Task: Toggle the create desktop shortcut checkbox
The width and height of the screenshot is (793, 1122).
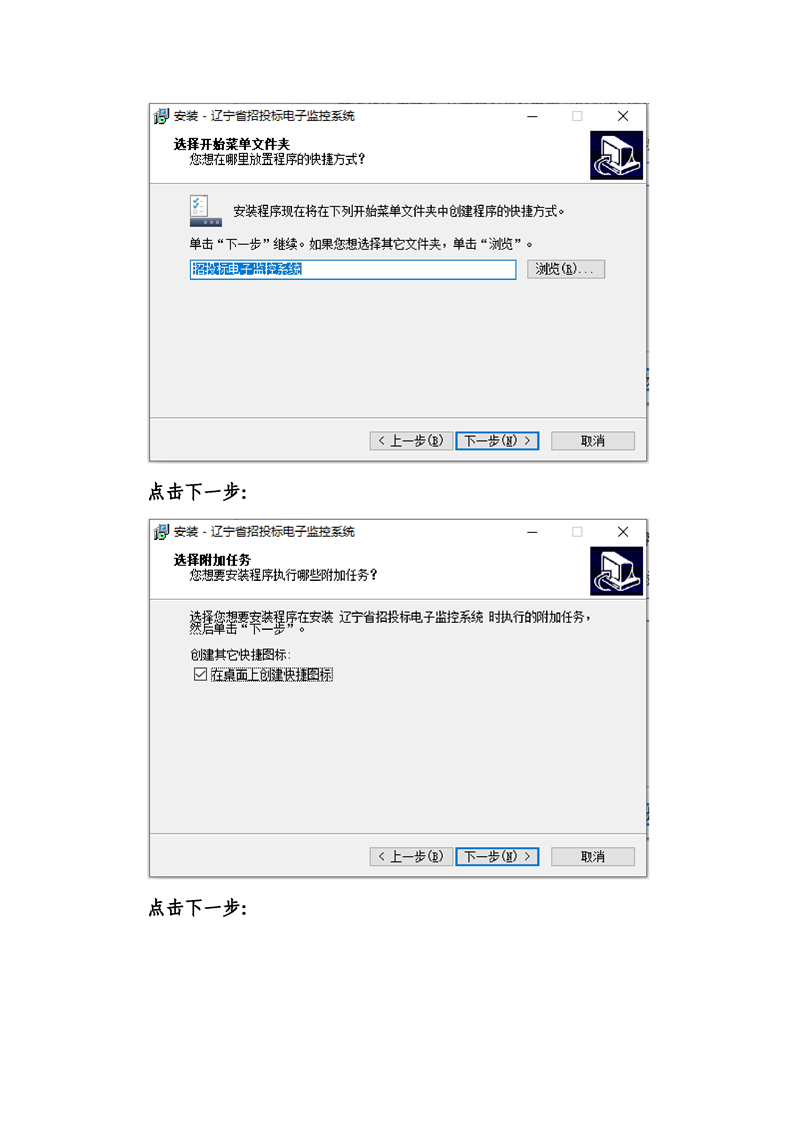Action: point(200,674)
